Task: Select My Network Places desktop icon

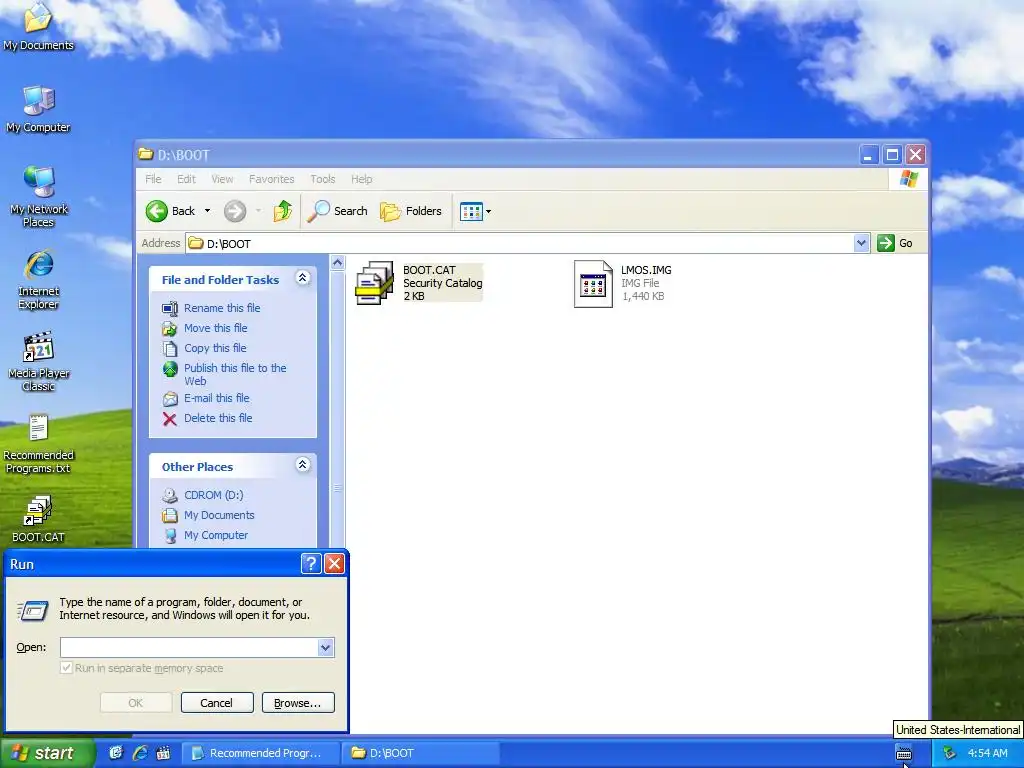Action: pos(39,196)
